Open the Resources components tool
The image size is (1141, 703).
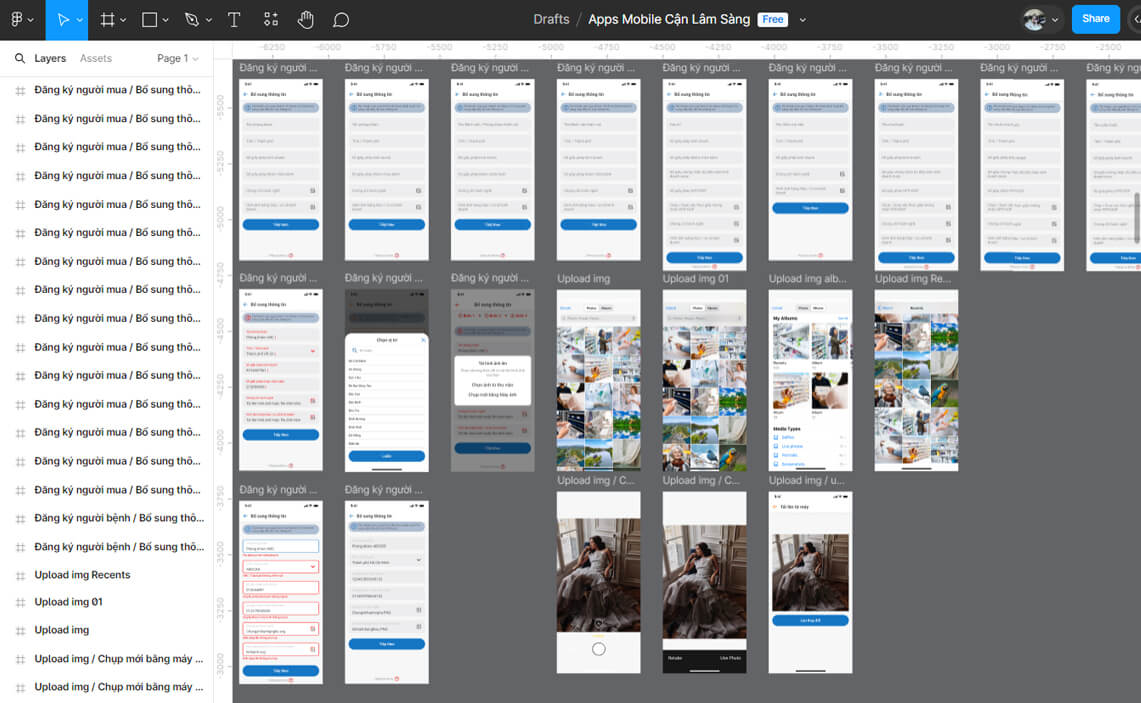pos(271,20)
